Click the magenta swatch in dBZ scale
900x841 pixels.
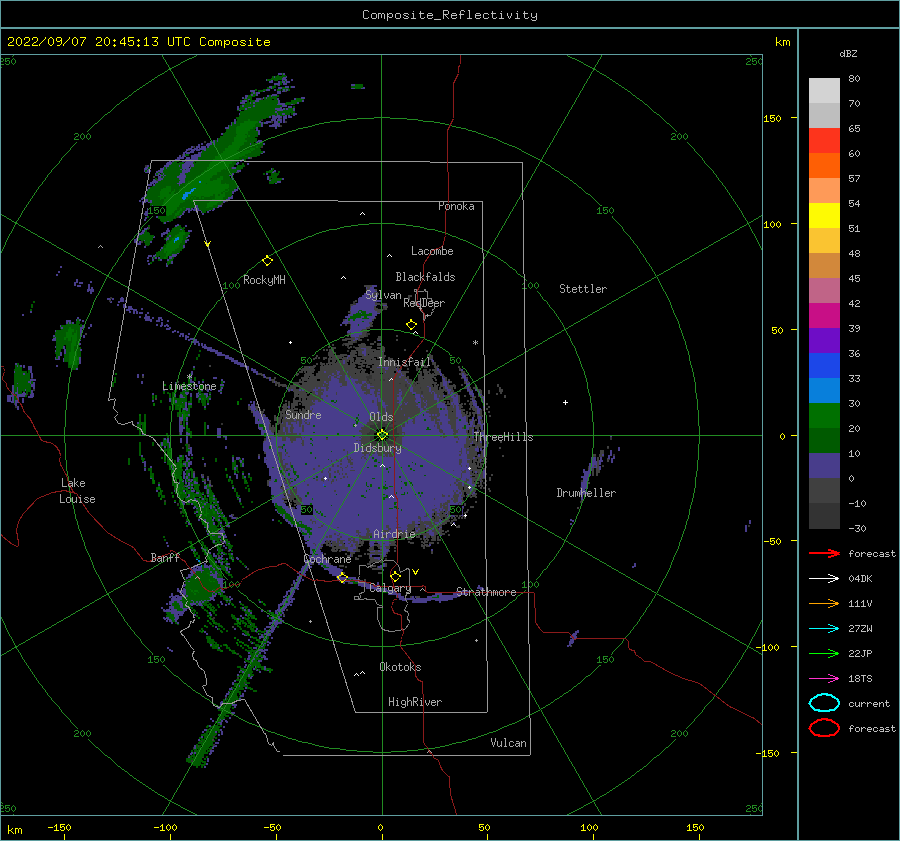pos(824,316)
